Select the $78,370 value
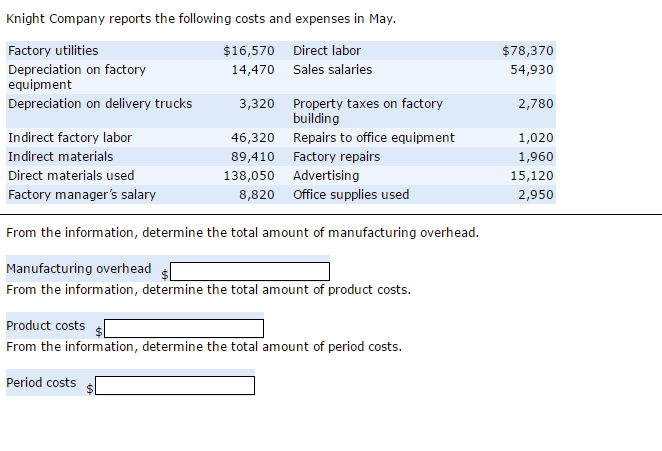Screen dimensions: 662x451 tap(528, 51)
